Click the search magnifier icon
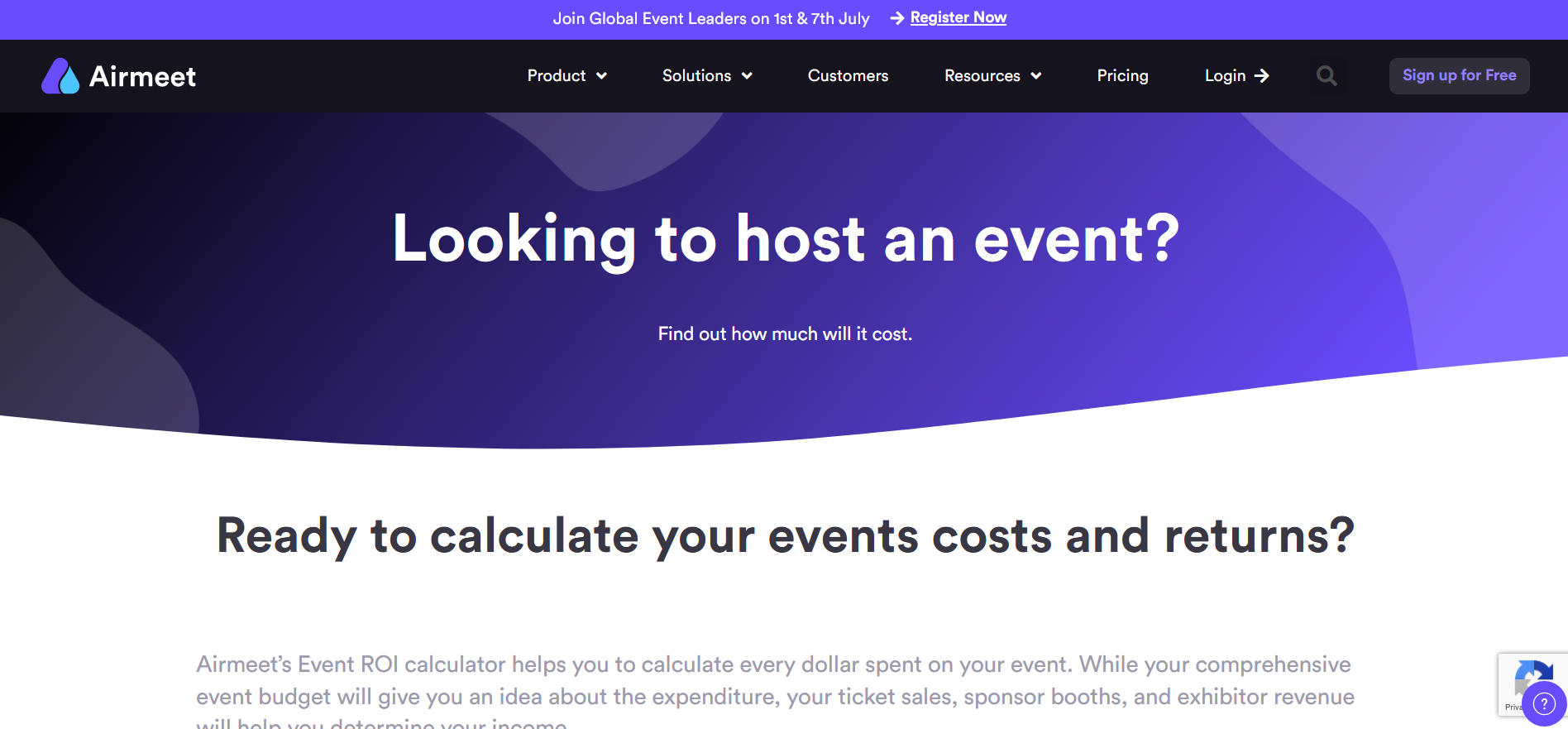Image resolution: width=1568 pixels, height=729 pixels. (x=1327, y=75)
